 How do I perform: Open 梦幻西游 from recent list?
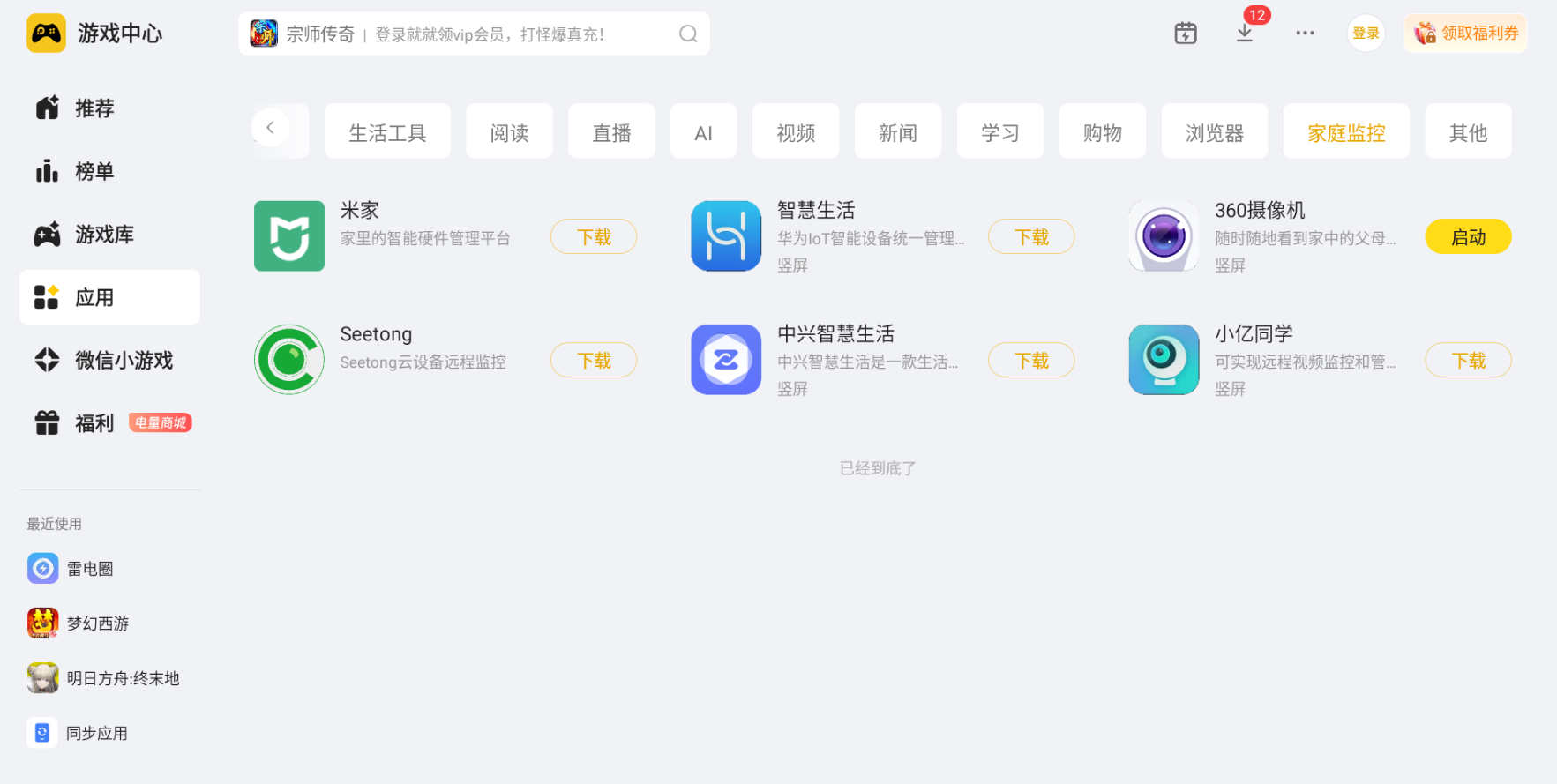(79, 623)
